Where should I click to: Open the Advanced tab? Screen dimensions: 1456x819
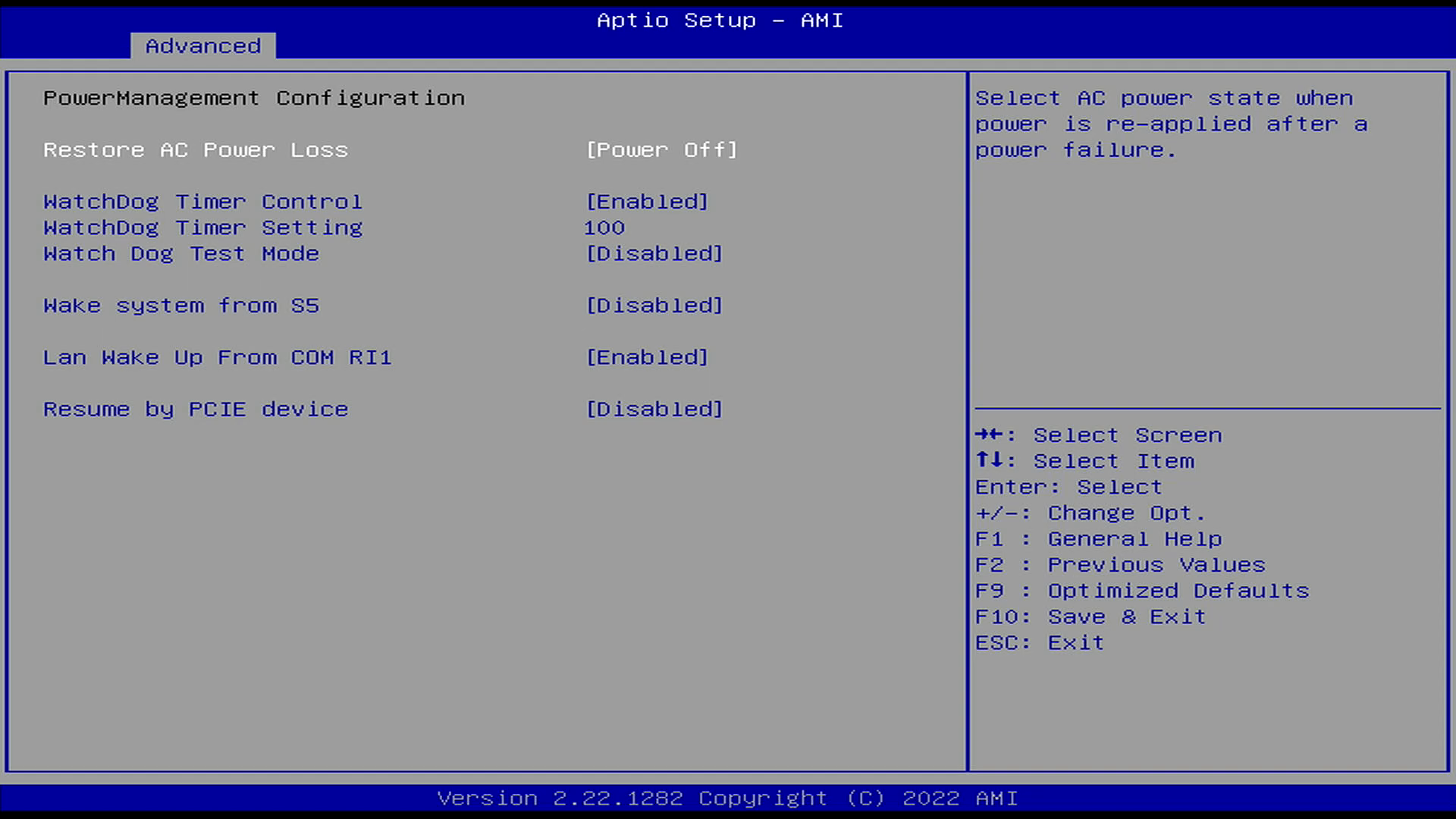[x=202, y=46]
